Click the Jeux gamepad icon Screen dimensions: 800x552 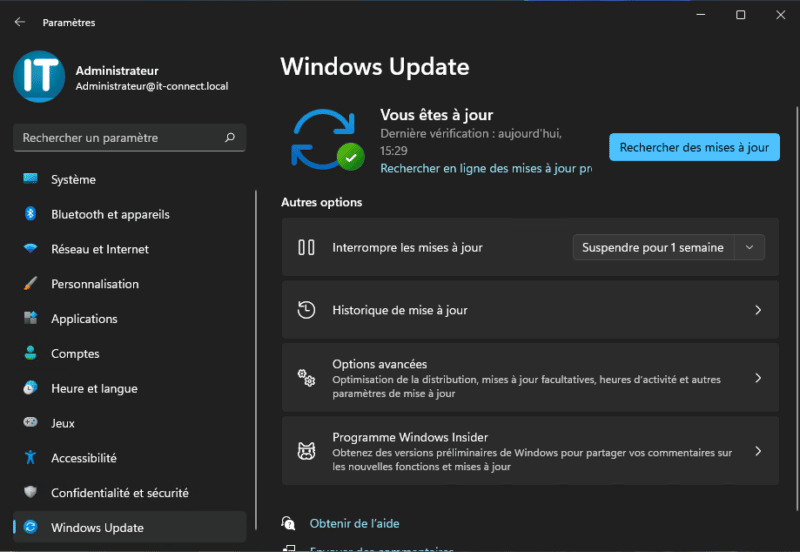(x=30, y=423)
